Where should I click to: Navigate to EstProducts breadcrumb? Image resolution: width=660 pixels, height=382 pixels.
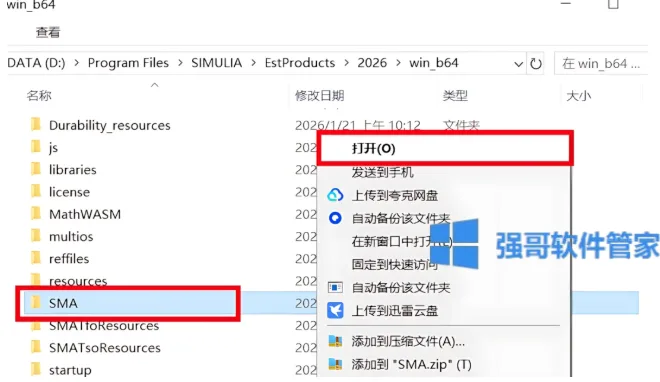point(300,63)
